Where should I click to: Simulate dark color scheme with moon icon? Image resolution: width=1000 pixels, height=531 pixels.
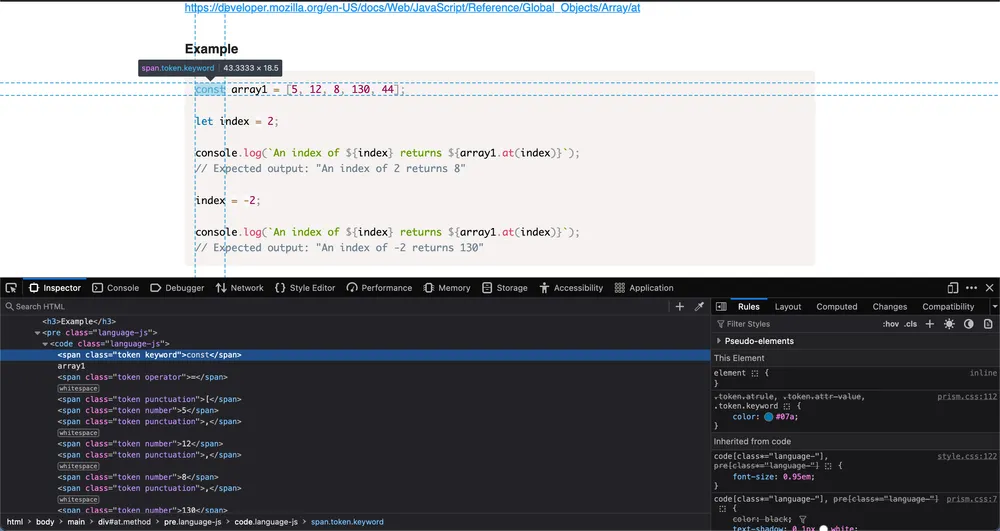coord(969,324)
